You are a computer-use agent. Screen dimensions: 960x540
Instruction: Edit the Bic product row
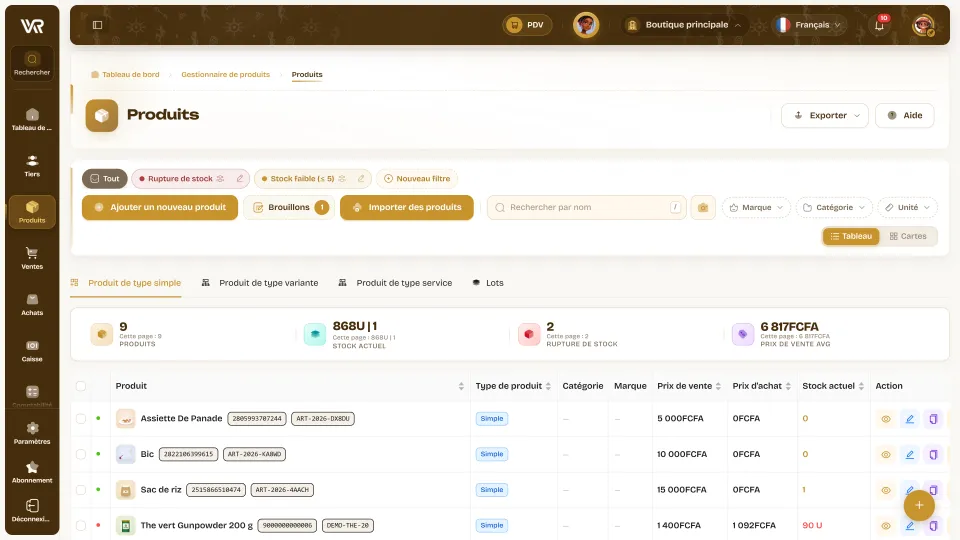910,455
